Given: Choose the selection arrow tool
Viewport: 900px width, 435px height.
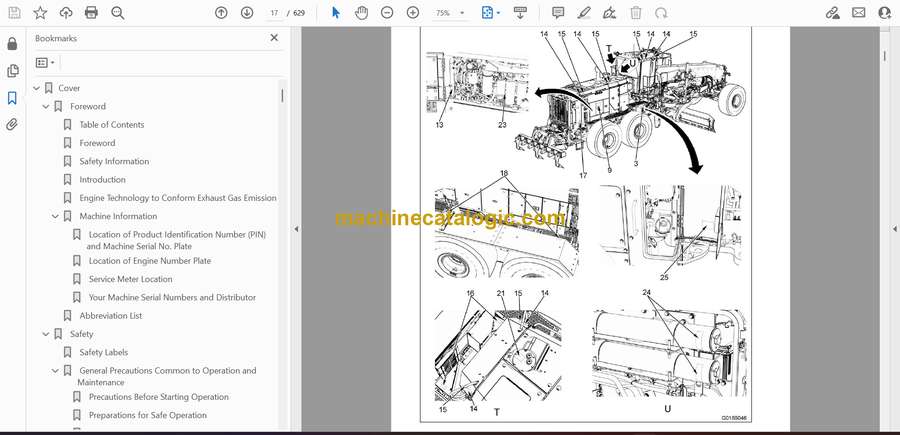Looking at the screenshot, I should pos(336,13).
